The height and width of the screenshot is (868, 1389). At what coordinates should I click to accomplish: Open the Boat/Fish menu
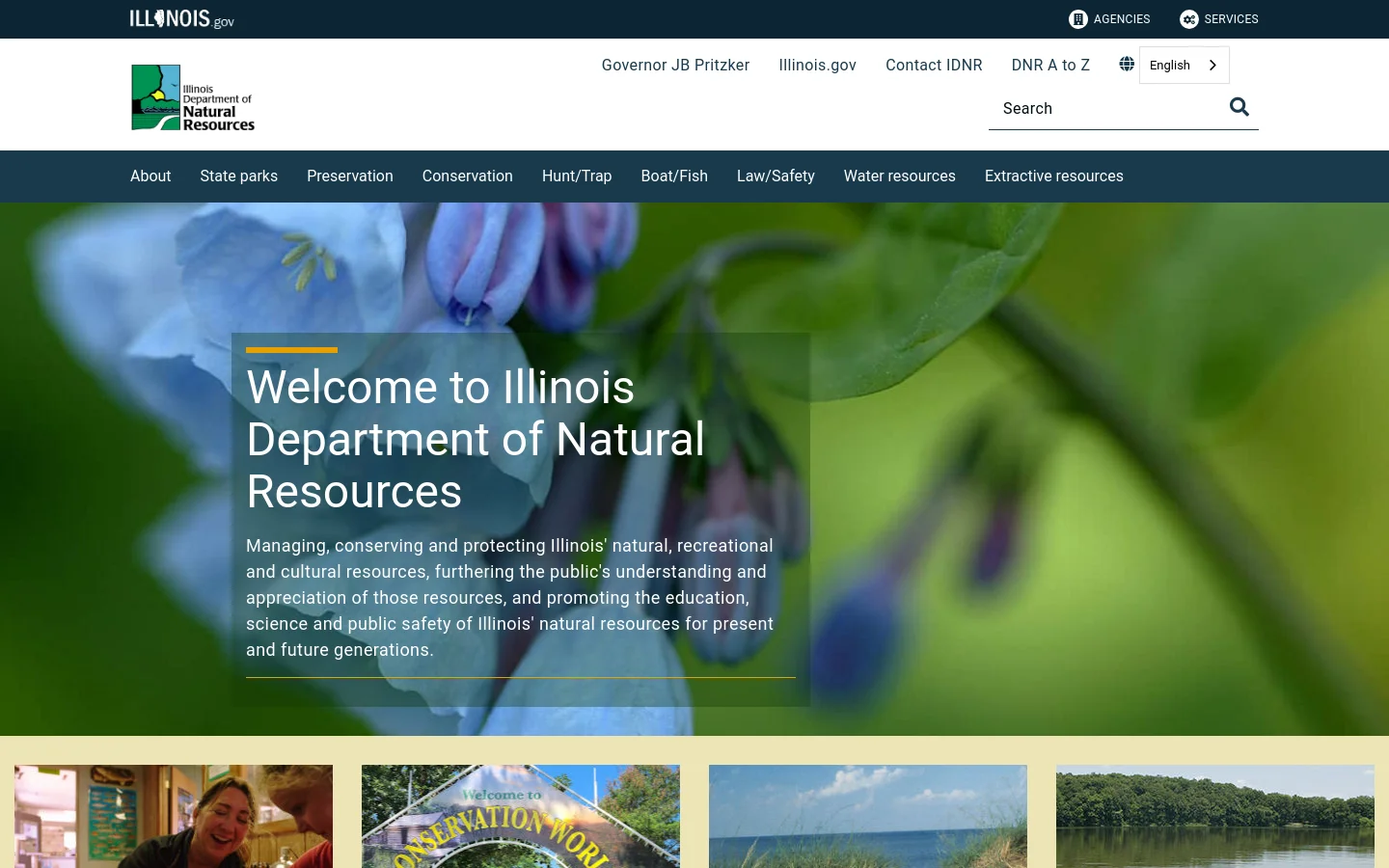[x=674, y=176]
